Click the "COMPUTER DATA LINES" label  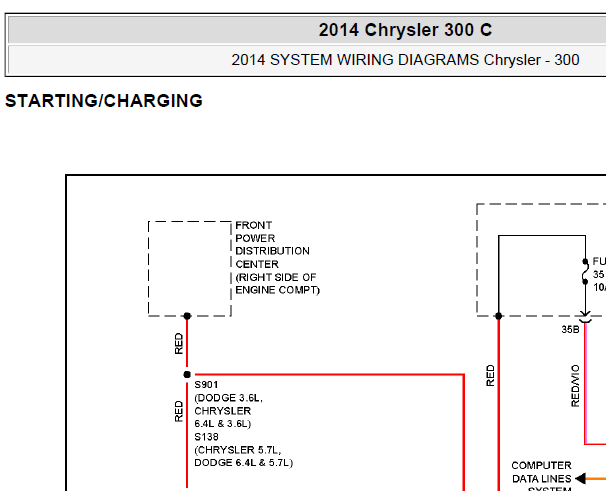(541, 472)
